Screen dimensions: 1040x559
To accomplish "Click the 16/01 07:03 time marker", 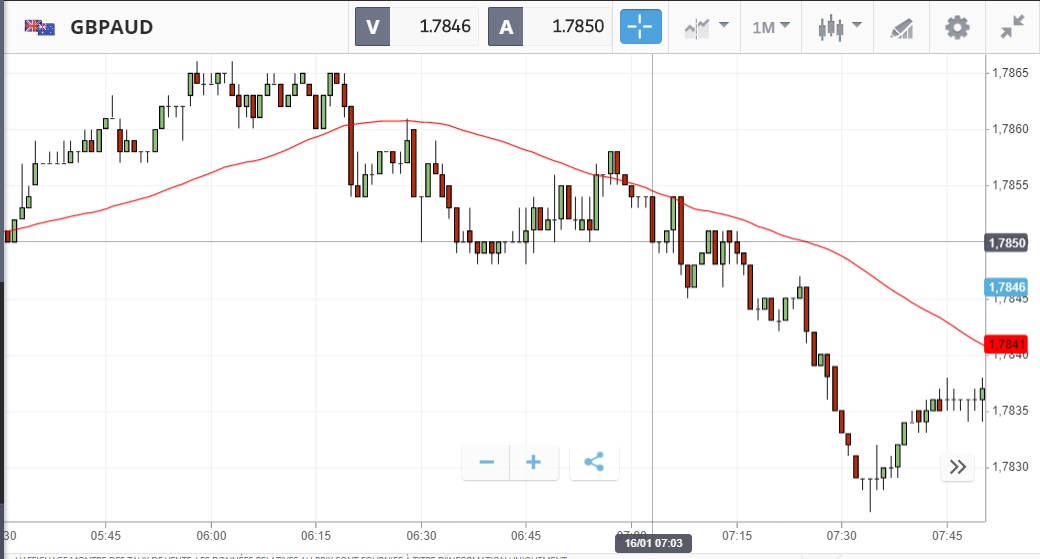I will click(653, 543).
